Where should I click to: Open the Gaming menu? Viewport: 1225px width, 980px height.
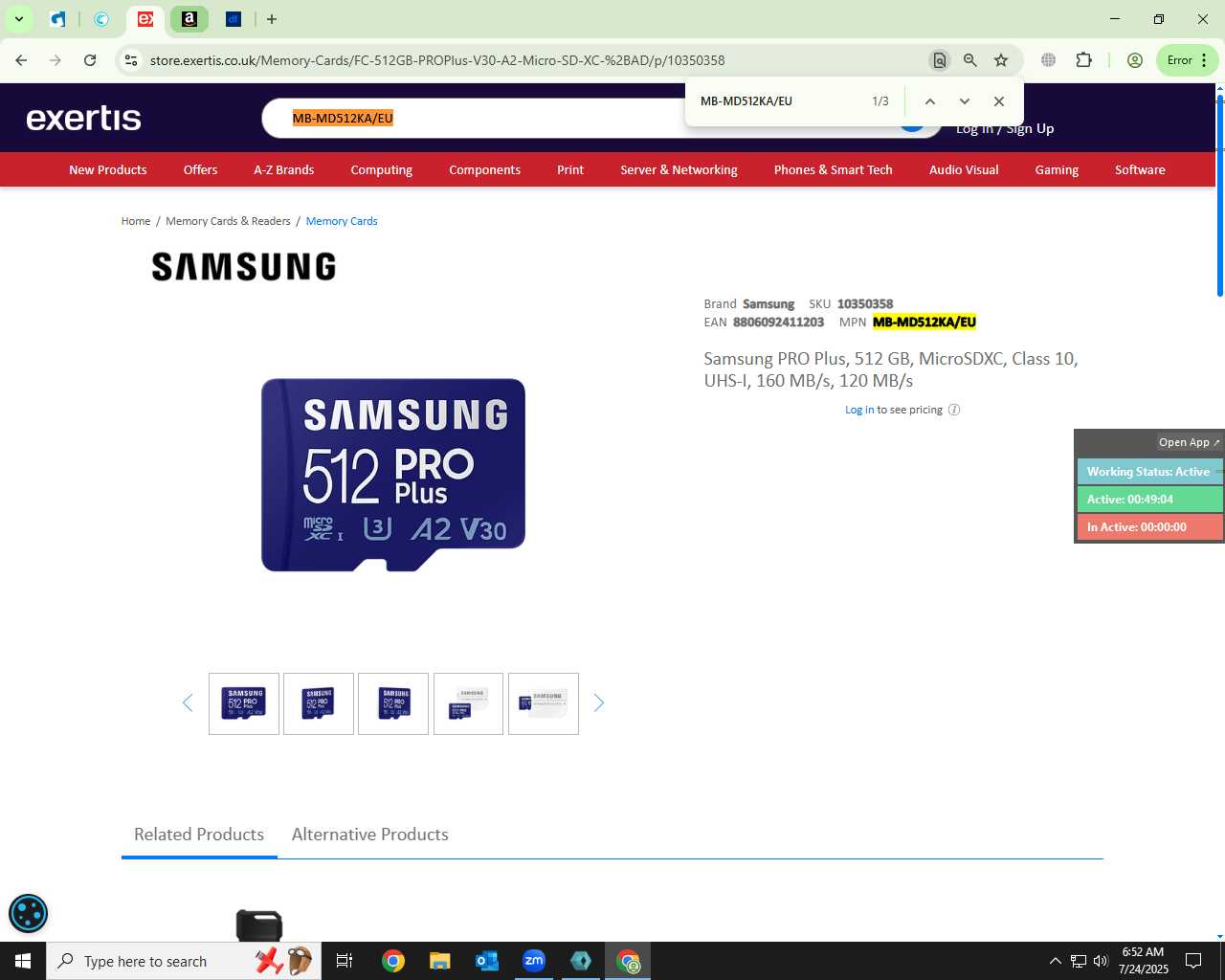tap(1057, 169)
